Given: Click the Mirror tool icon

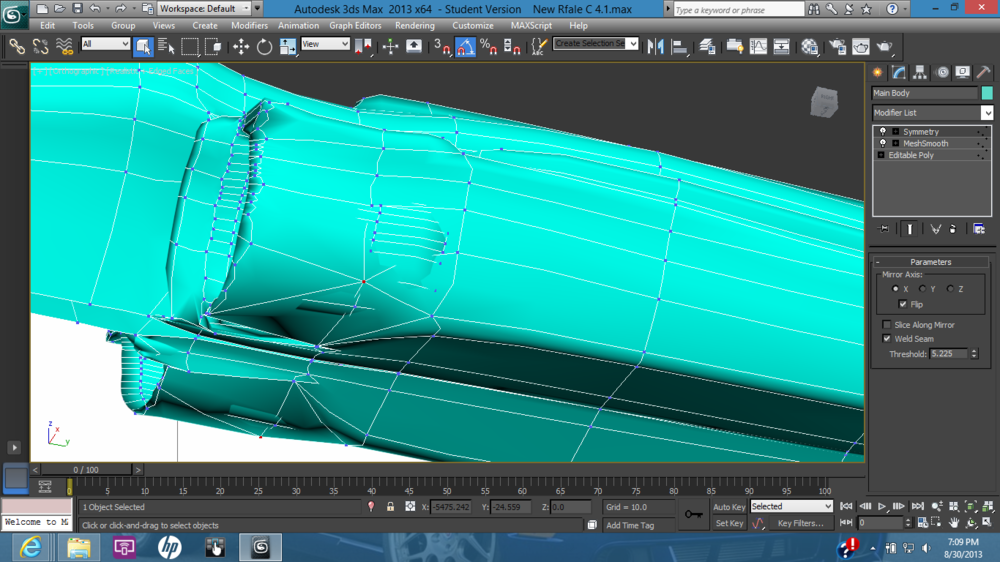Looking at the screenshot, I should click(656, 46).
